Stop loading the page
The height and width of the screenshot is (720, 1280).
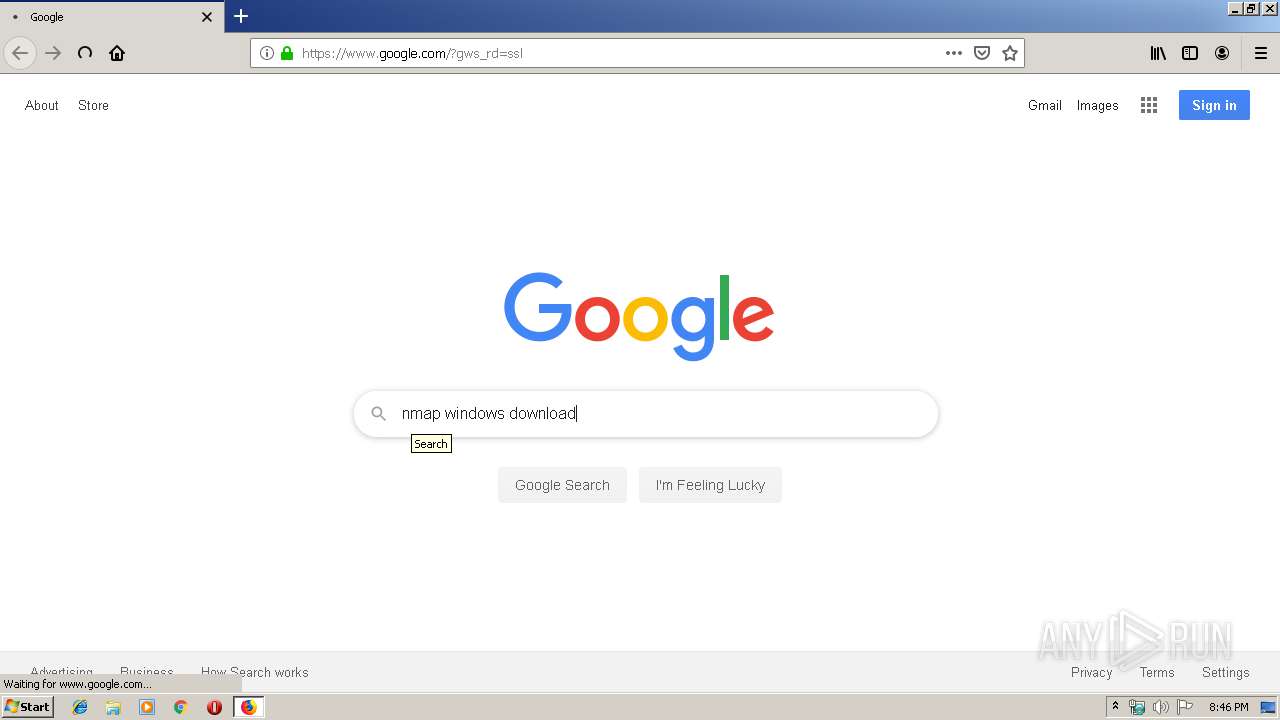[85, 53]
